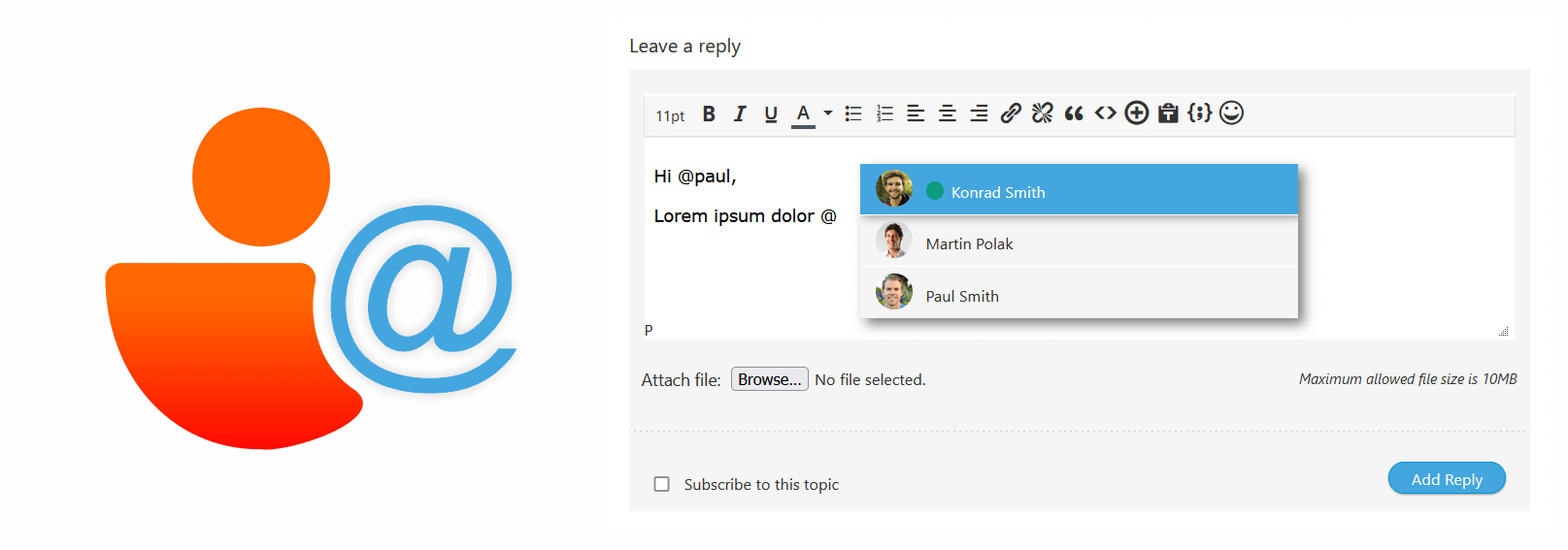This screenshot has height=550, width=1568.
Task: Click Browse to attach a file
Action: click(x=769, y=379)
